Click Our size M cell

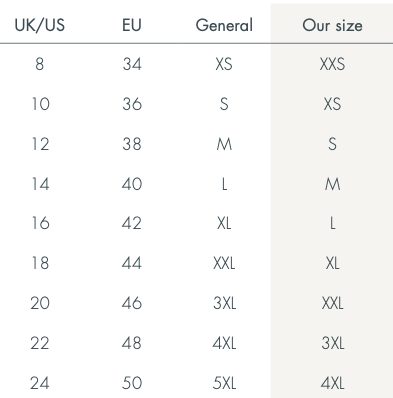click(x=333, y=184)
